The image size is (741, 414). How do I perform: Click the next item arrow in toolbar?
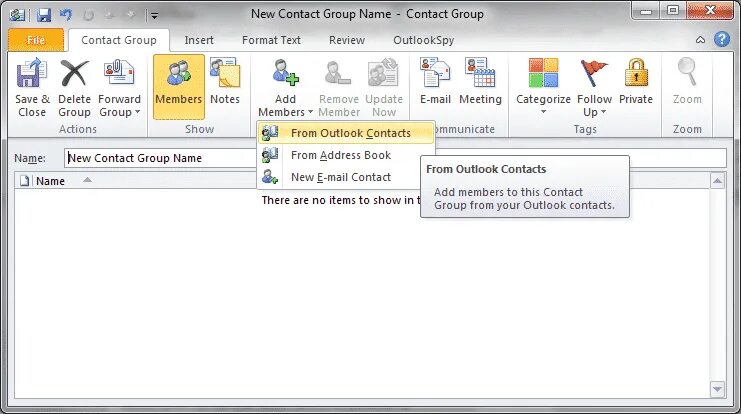[130, 15]
